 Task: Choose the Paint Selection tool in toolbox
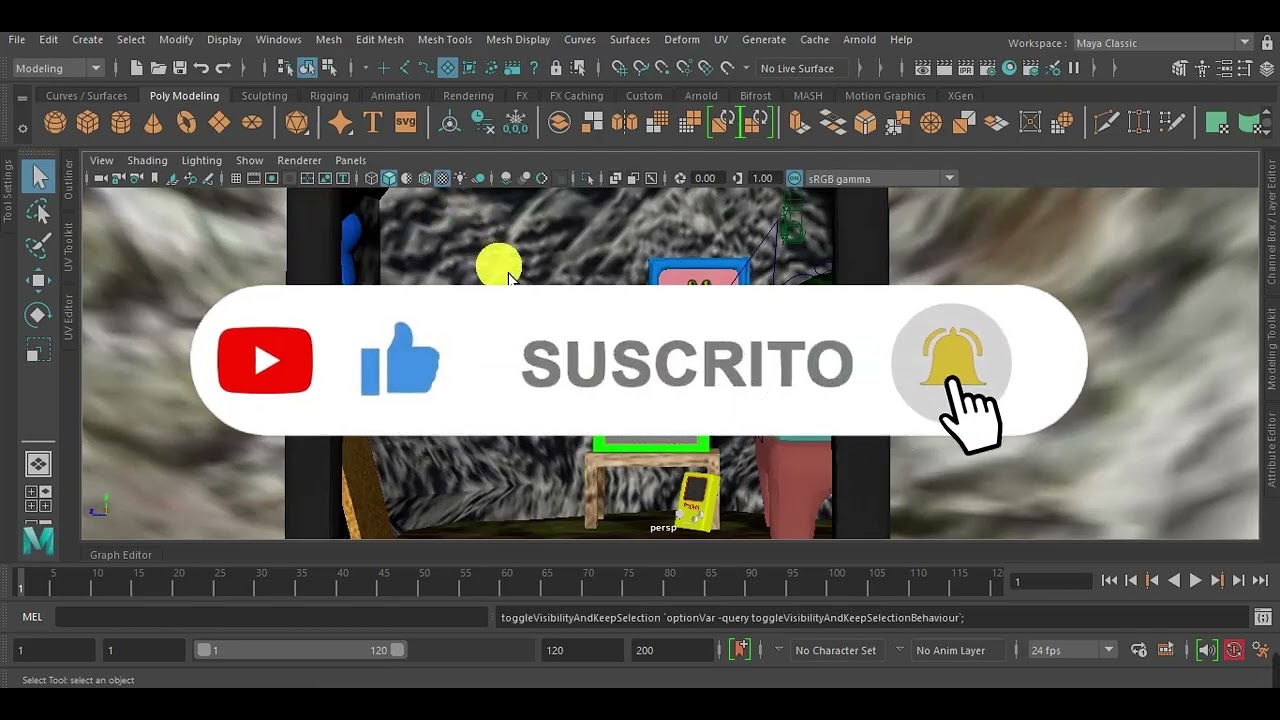(x=39, y=246)
